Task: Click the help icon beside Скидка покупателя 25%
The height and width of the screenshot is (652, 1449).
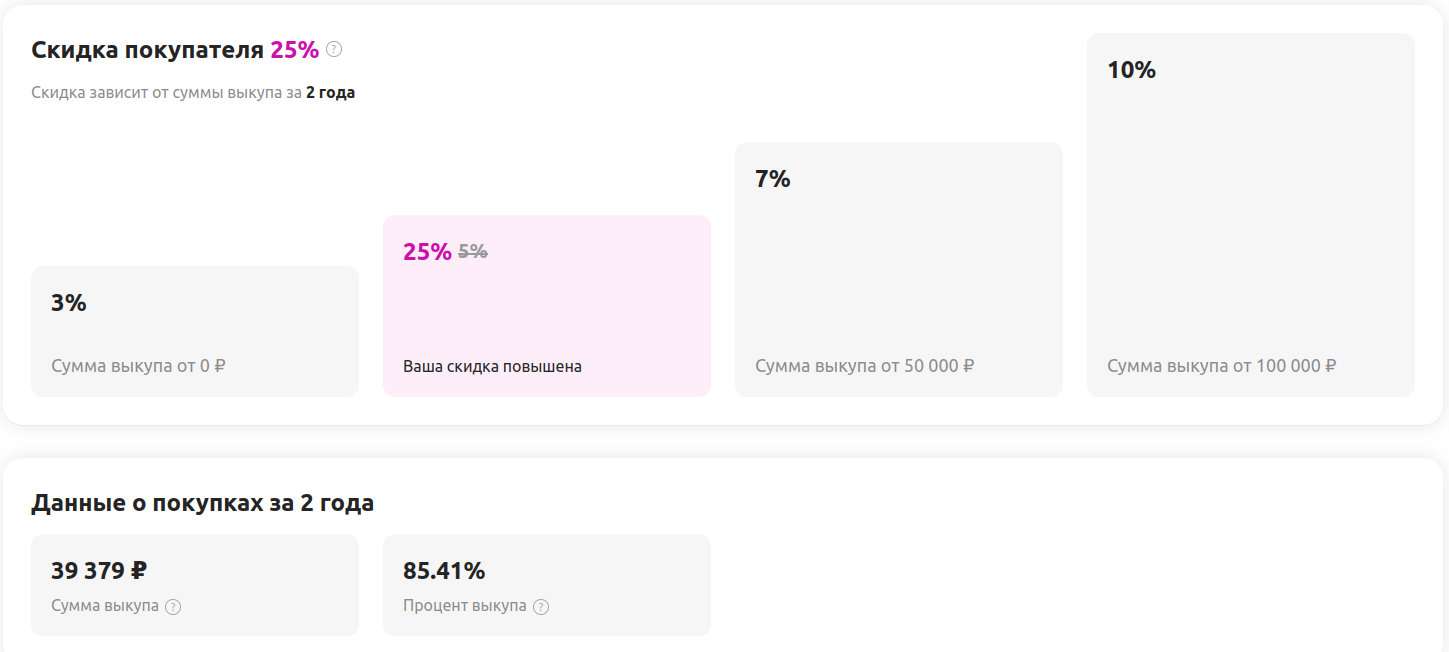Action: pos(334,49)
